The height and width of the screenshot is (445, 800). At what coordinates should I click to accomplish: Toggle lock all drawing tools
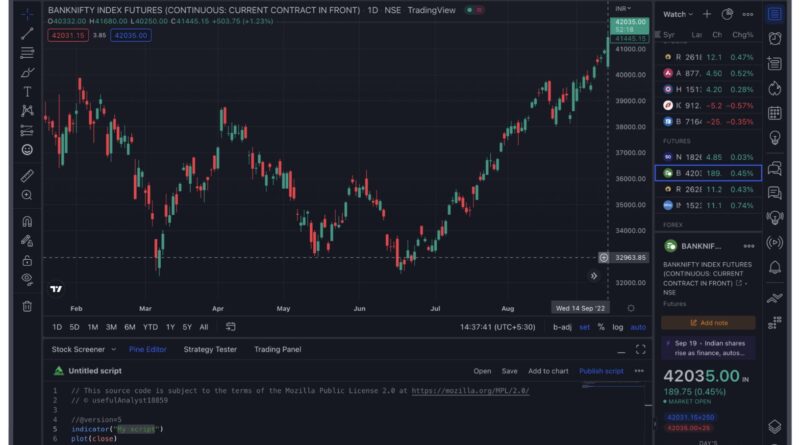coord(27,260)
